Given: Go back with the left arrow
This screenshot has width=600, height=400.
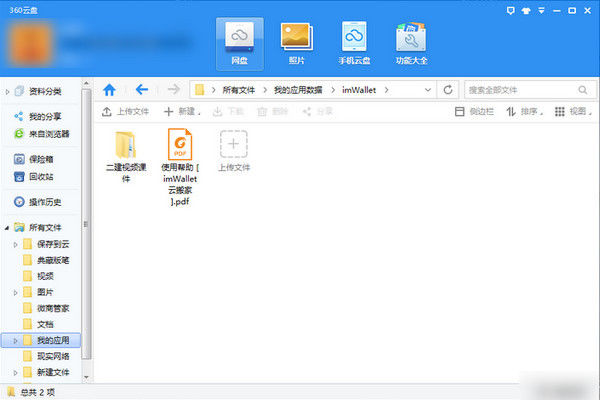Looking at the screenshot, I should point(142,89).
